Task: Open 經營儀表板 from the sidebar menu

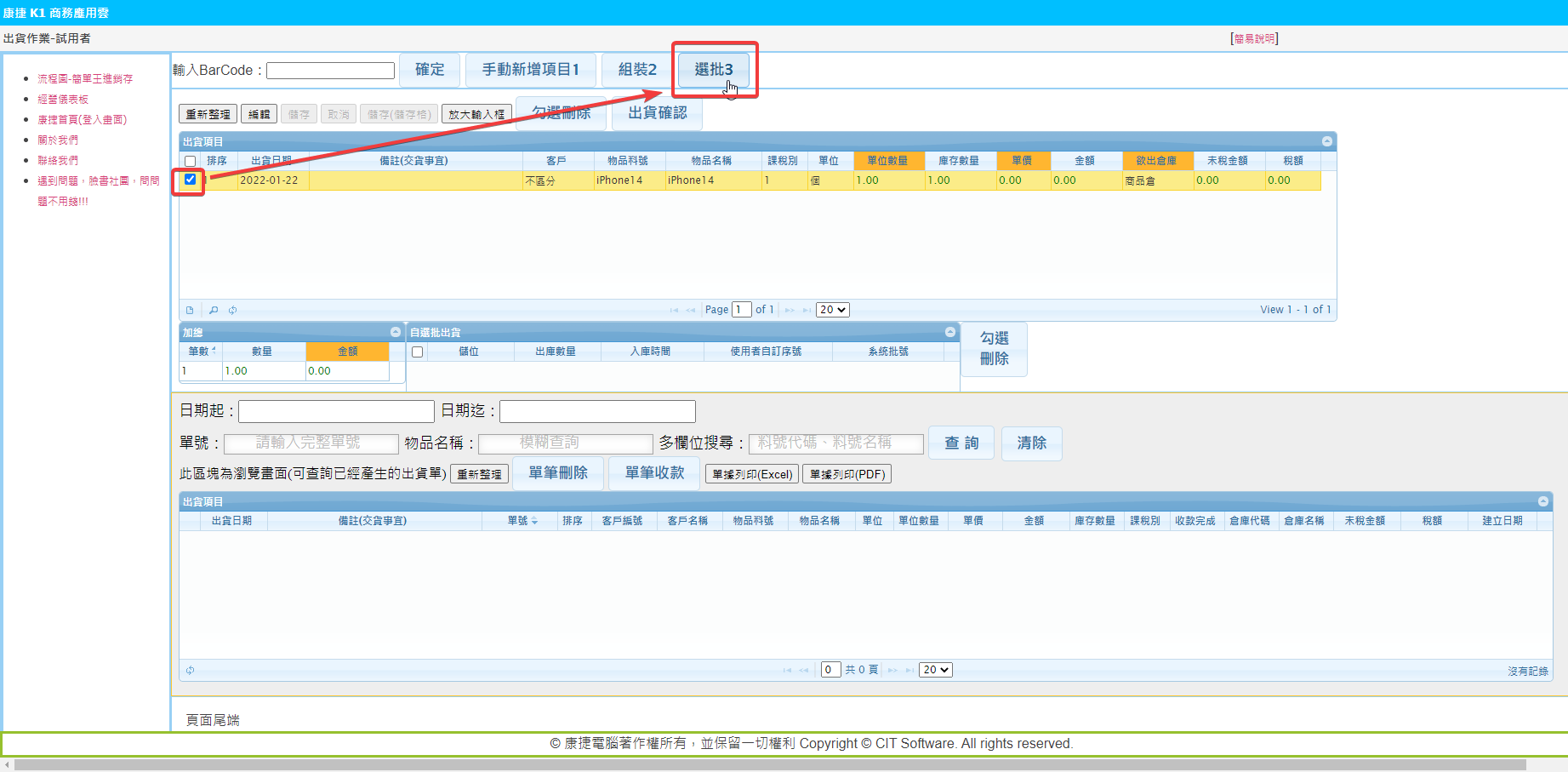Action: [63, 100]
